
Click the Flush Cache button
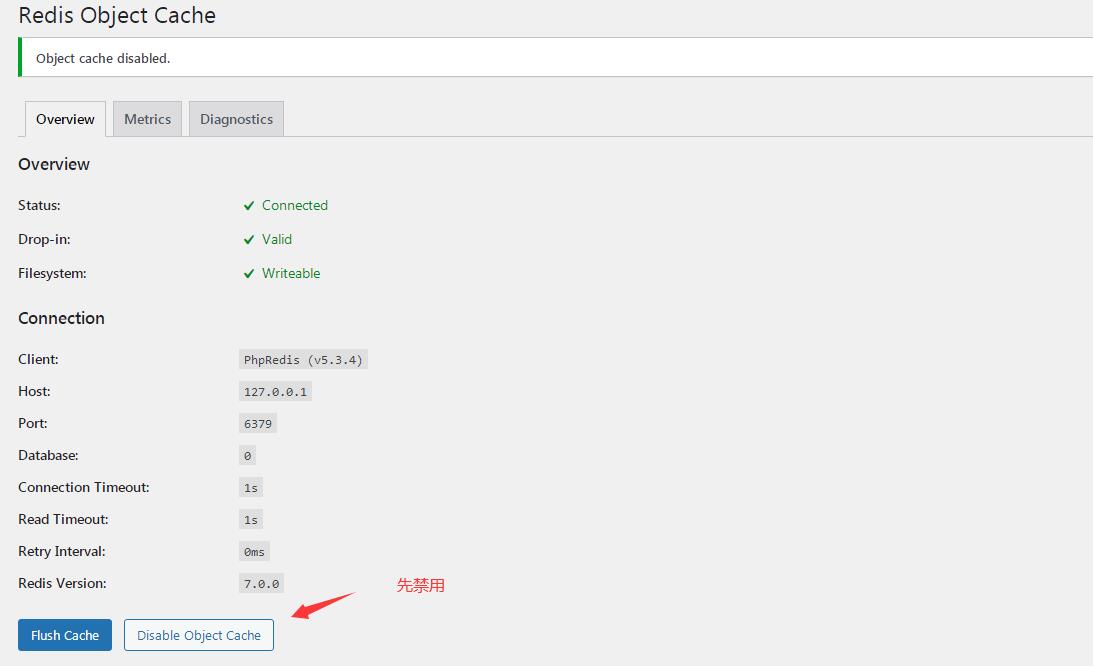pos(64,634)
